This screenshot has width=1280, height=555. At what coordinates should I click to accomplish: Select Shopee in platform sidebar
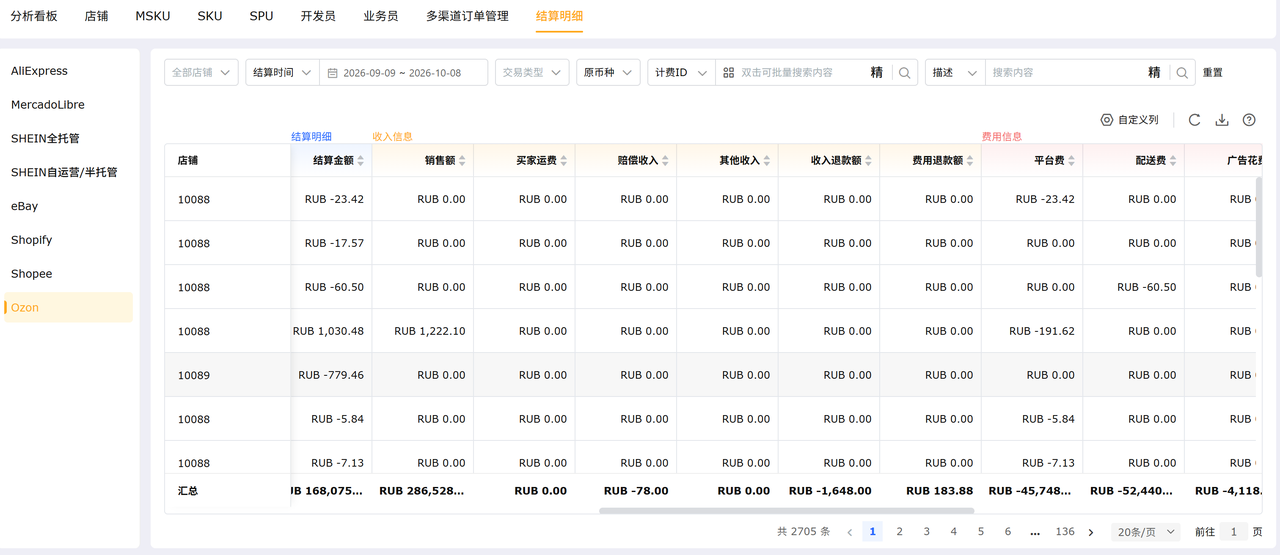[x=68, y=274]
